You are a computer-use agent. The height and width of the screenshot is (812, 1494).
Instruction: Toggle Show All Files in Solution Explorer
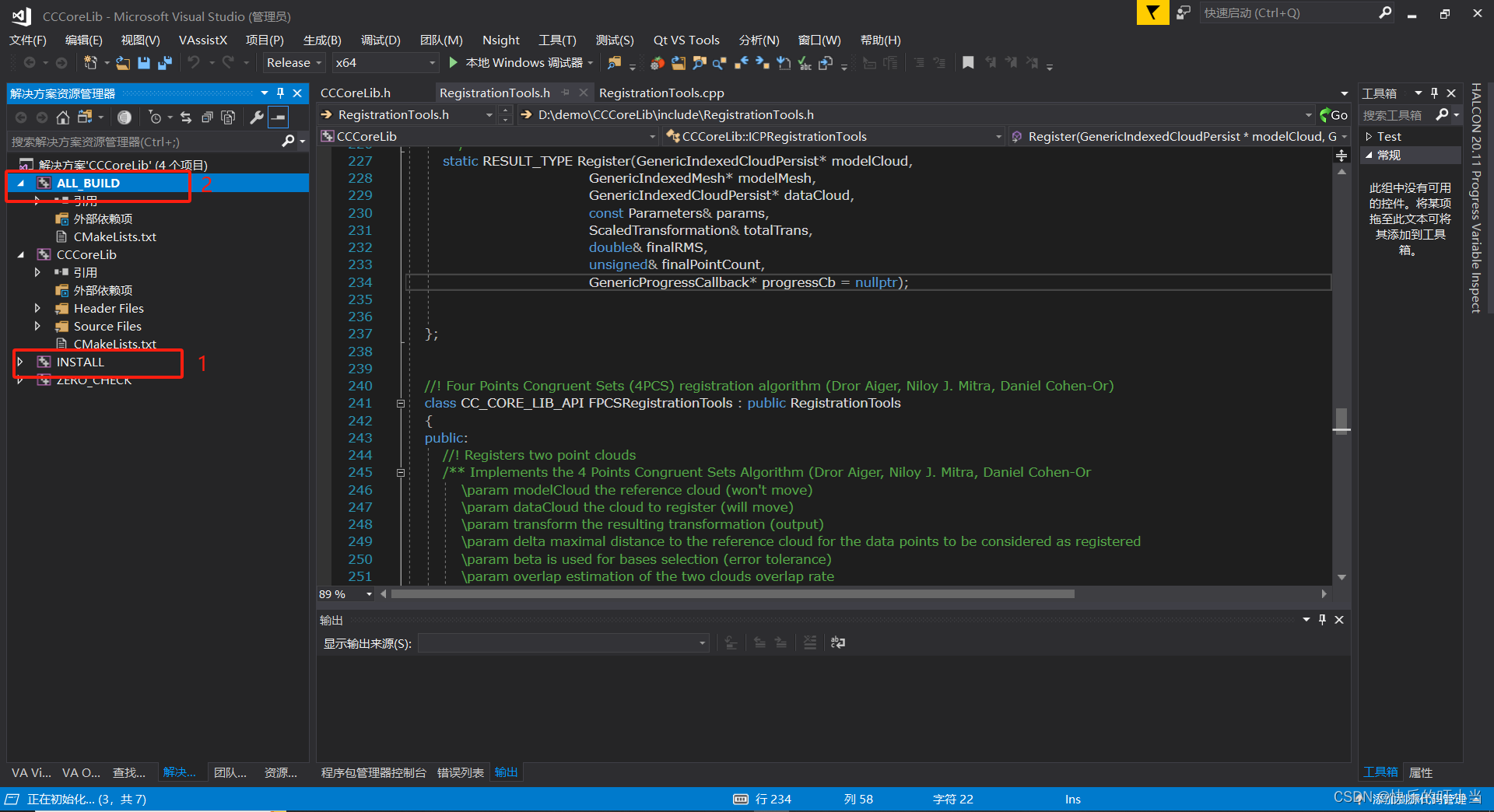pos(228,117)
